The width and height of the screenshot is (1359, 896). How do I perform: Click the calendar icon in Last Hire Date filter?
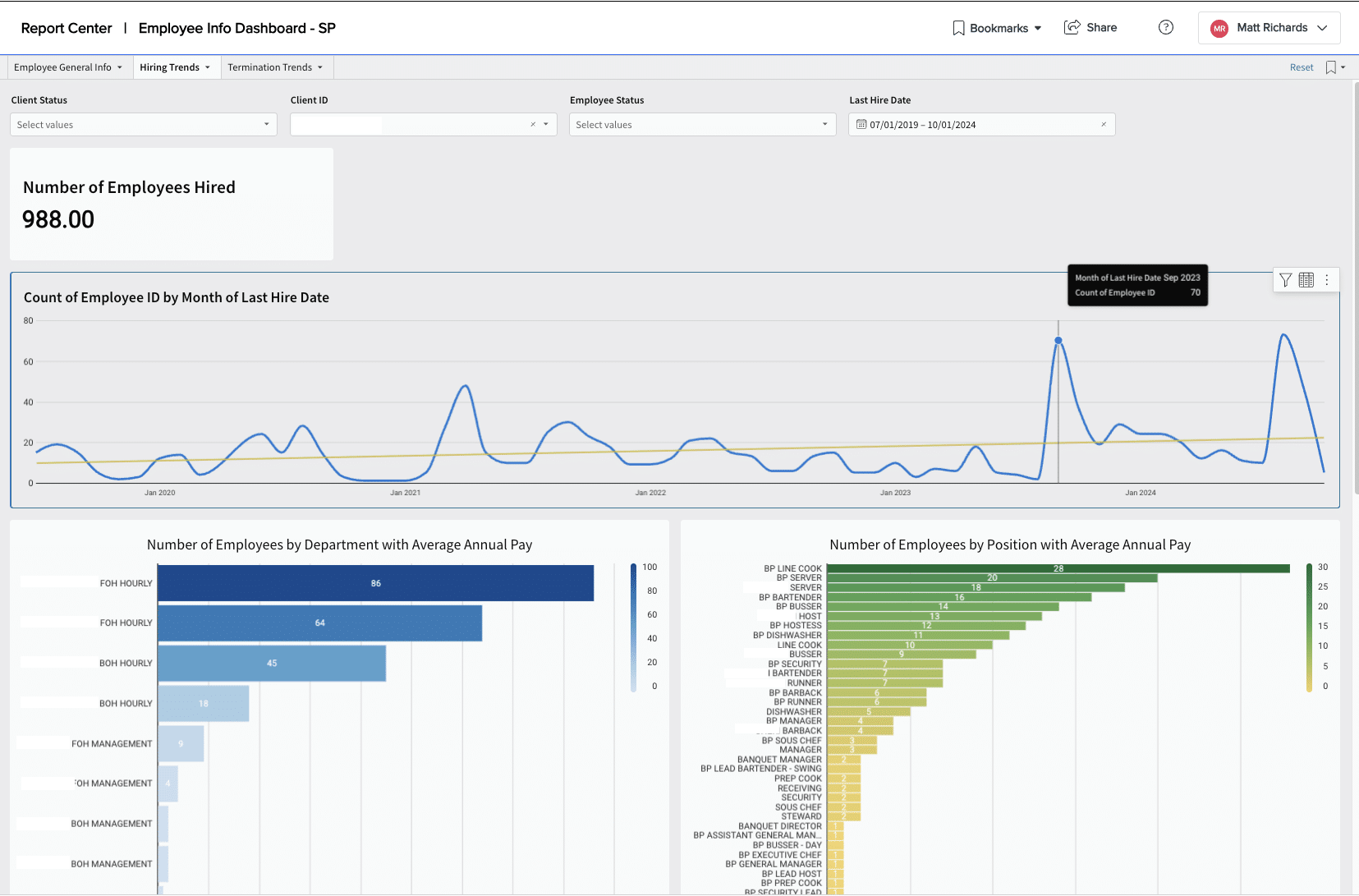861,124
